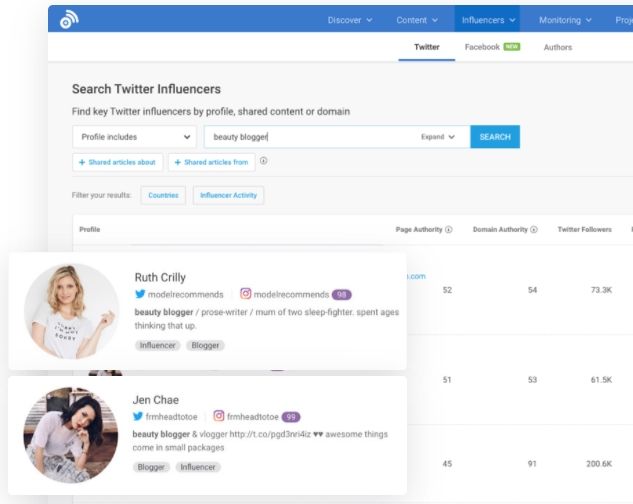633x504 pixels.
Task: Click Twitter handle frmheadtotoe
Action: coord(172,416)
